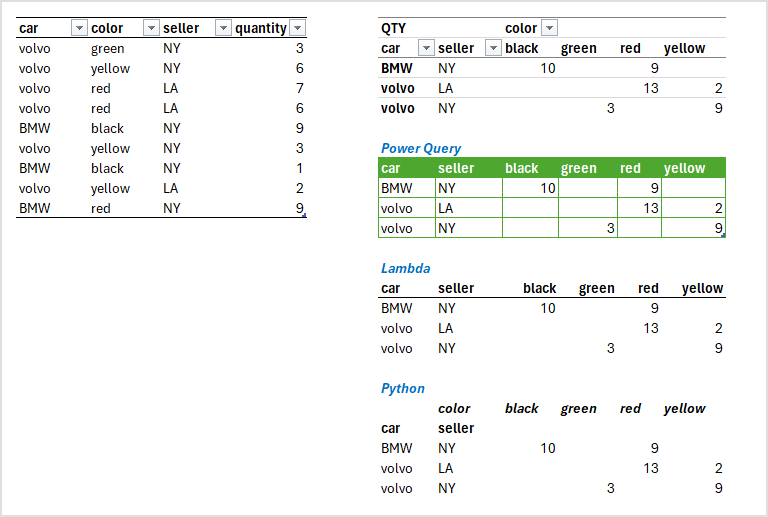This screenshot has height=517, width=768.
Task: Select the 'Power Query' heading
Action: pyautogui.click(x=421, y=148)
